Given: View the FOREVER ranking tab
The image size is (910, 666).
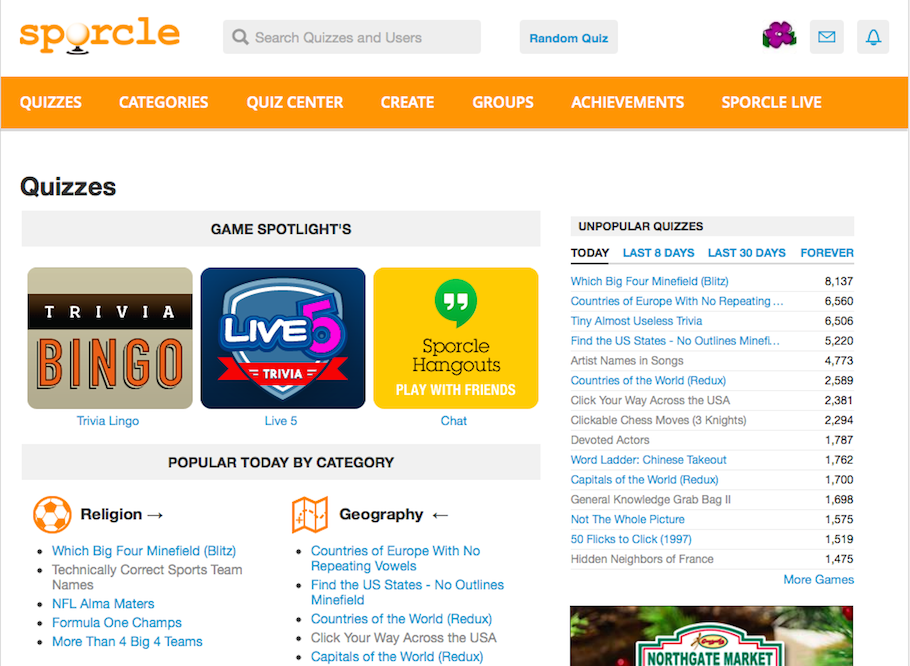Looking at the screenshot, I should pyautogui.click(x=825, y=253).
